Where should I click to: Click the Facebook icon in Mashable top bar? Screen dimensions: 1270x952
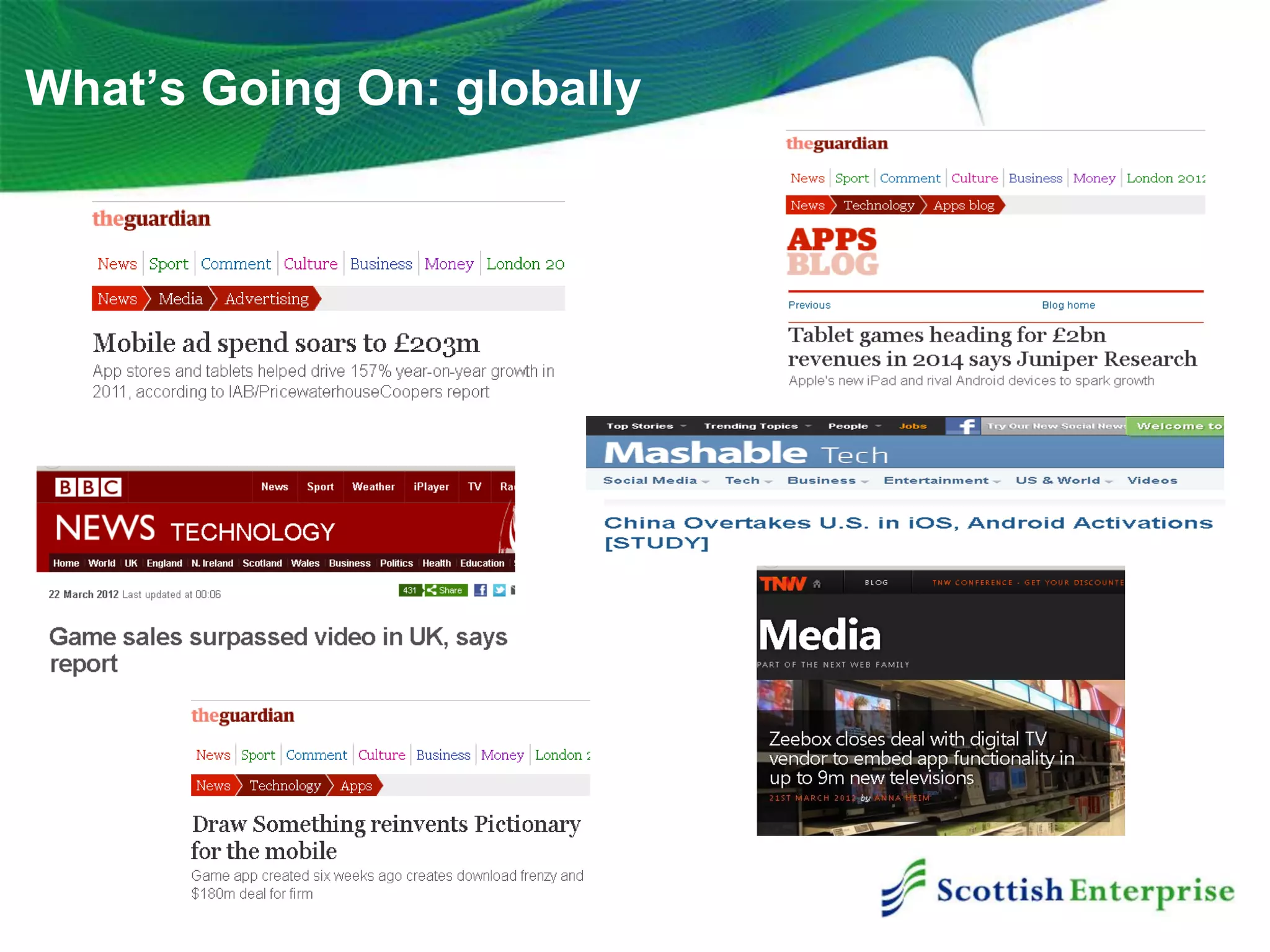(963, 426)
